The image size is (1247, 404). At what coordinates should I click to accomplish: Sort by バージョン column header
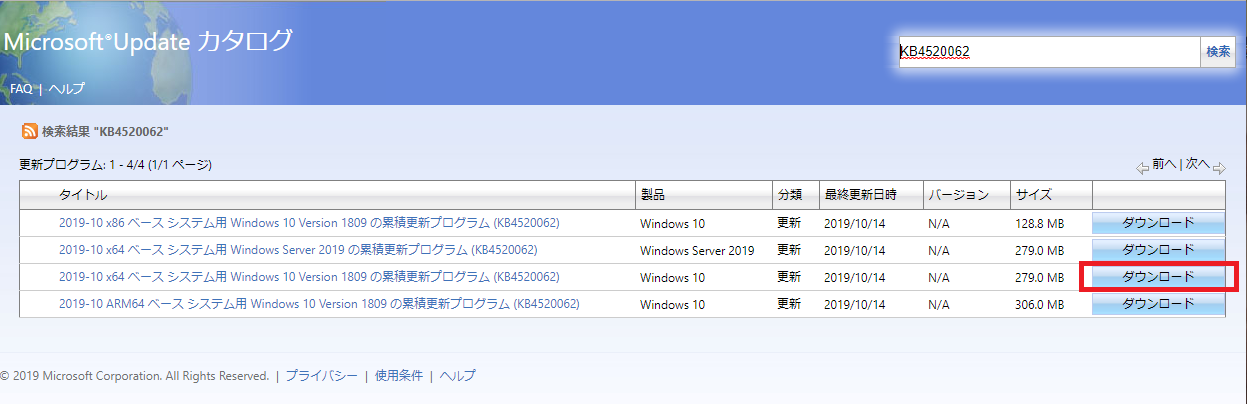pyautogui.click(x=958, y=195)
